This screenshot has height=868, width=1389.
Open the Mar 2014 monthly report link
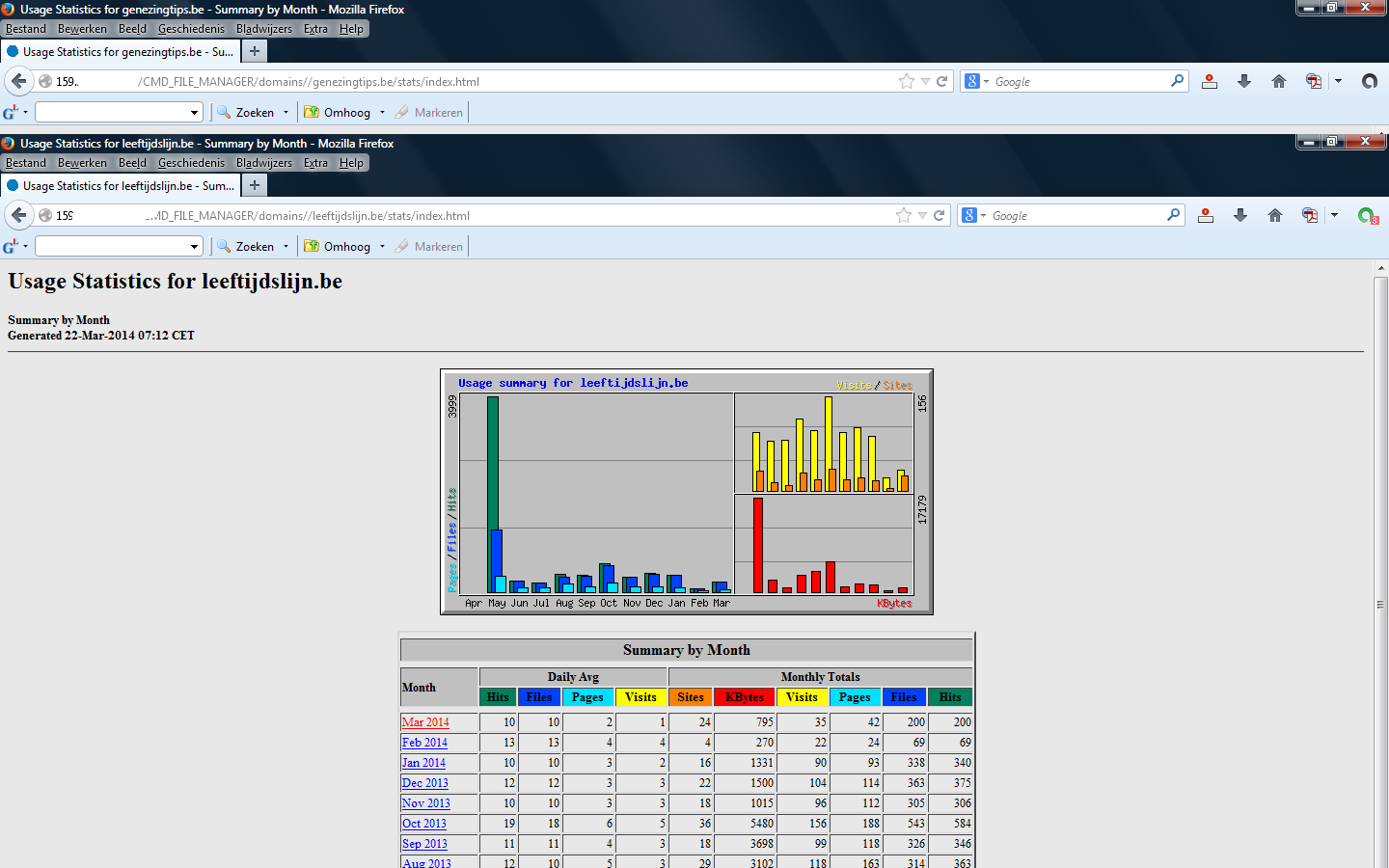point(425,722)
